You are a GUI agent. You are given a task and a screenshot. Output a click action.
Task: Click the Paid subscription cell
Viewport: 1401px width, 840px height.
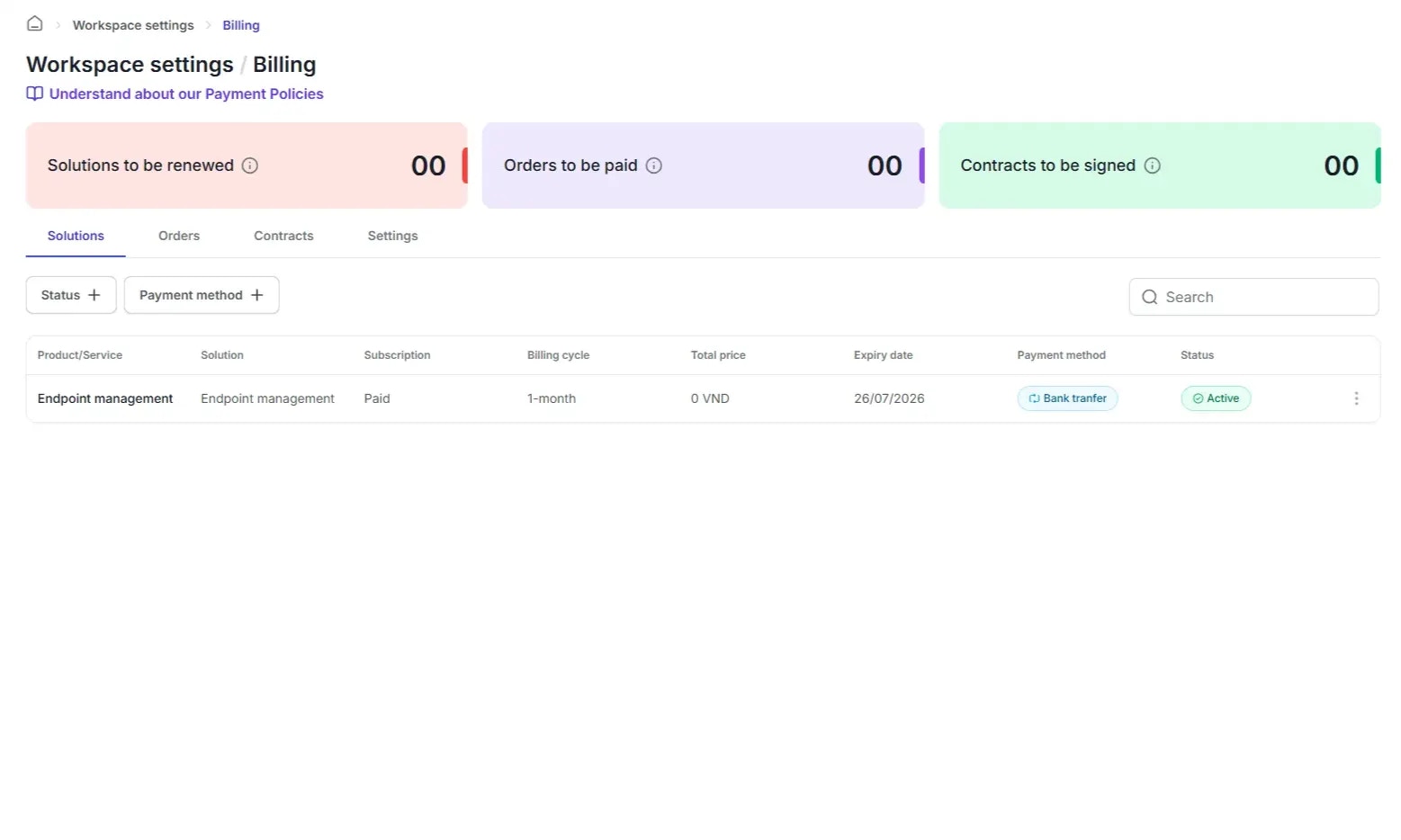[377, 398]
